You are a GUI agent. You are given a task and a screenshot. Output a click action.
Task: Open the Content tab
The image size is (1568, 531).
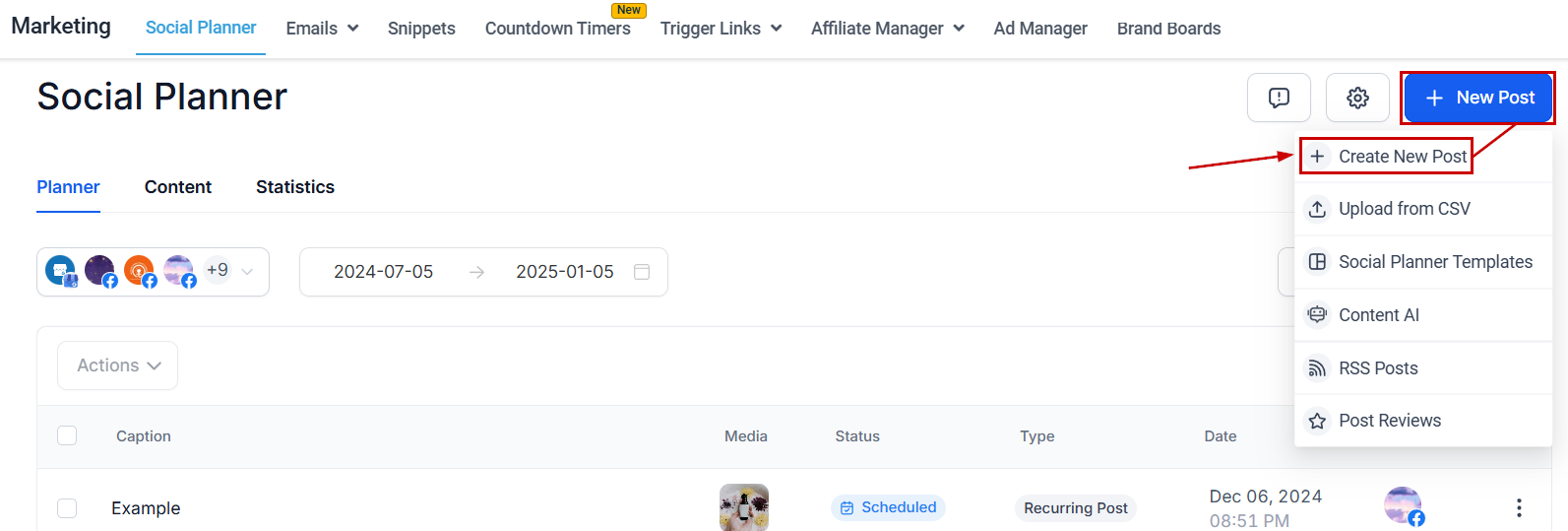[x=178, y=187]
